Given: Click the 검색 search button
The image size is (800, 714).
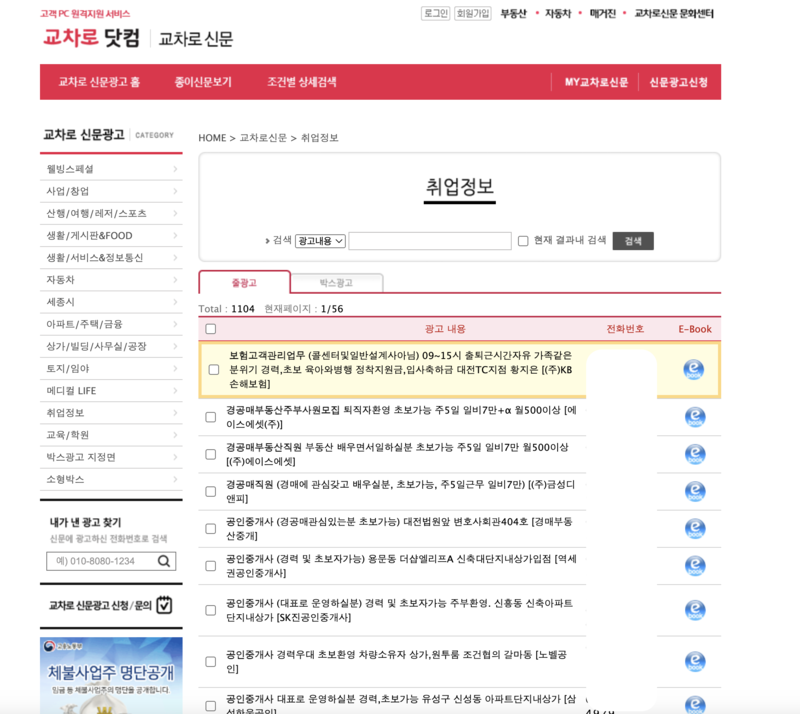Looking at the screenshot, I should point(632,240).
